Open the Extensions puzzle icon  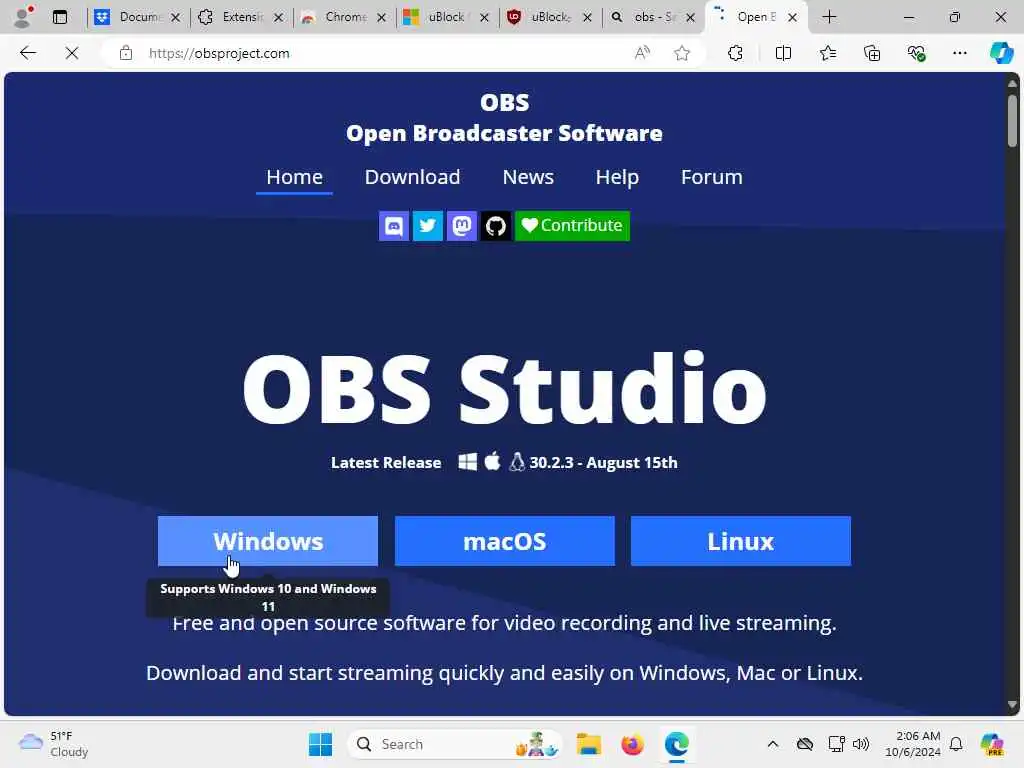[735, 53]
